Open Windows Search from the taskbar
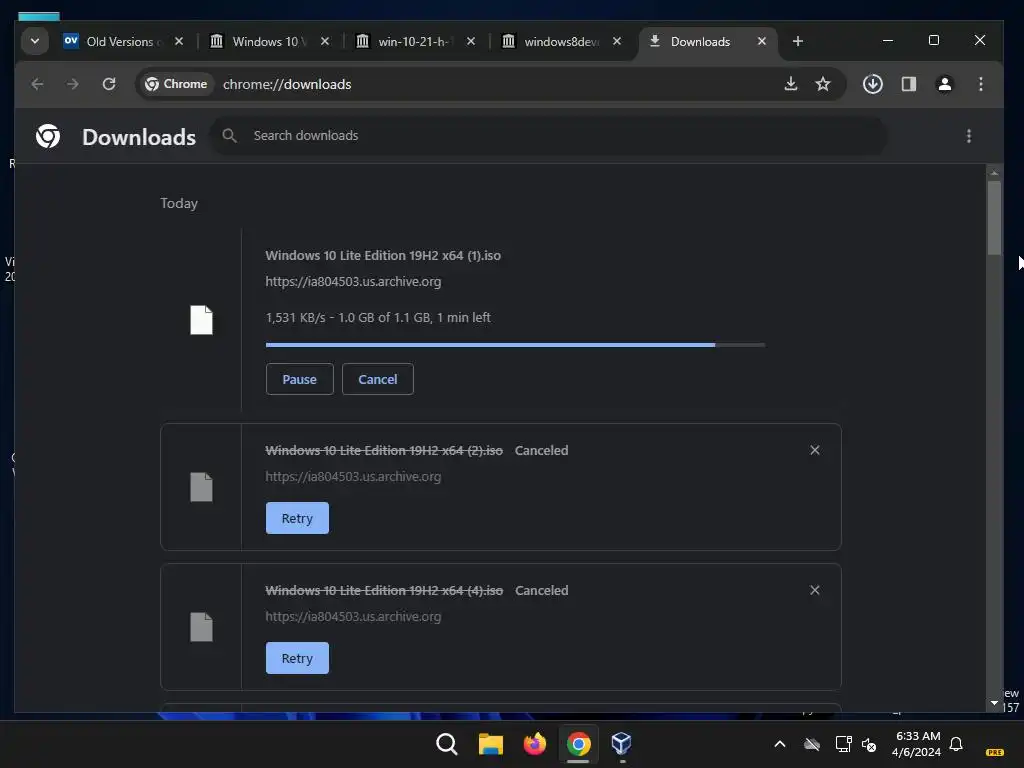Viewport: 1024px width, 768px height. click(x=447, y=744)
